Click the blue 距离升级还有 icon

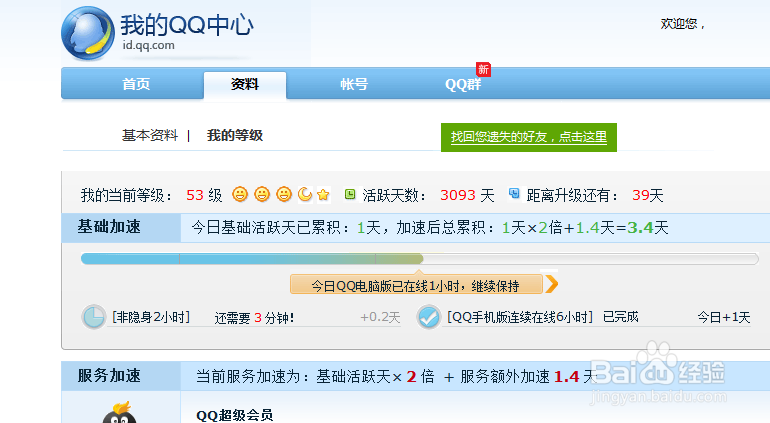click(514, 193)
